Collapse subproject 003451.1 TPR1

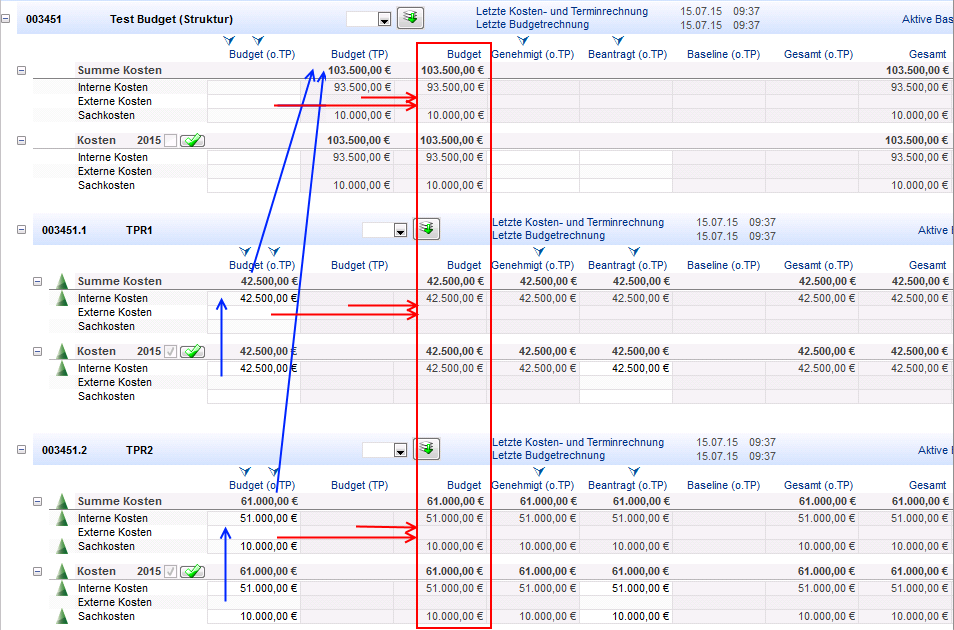click(x=21, y=230)
